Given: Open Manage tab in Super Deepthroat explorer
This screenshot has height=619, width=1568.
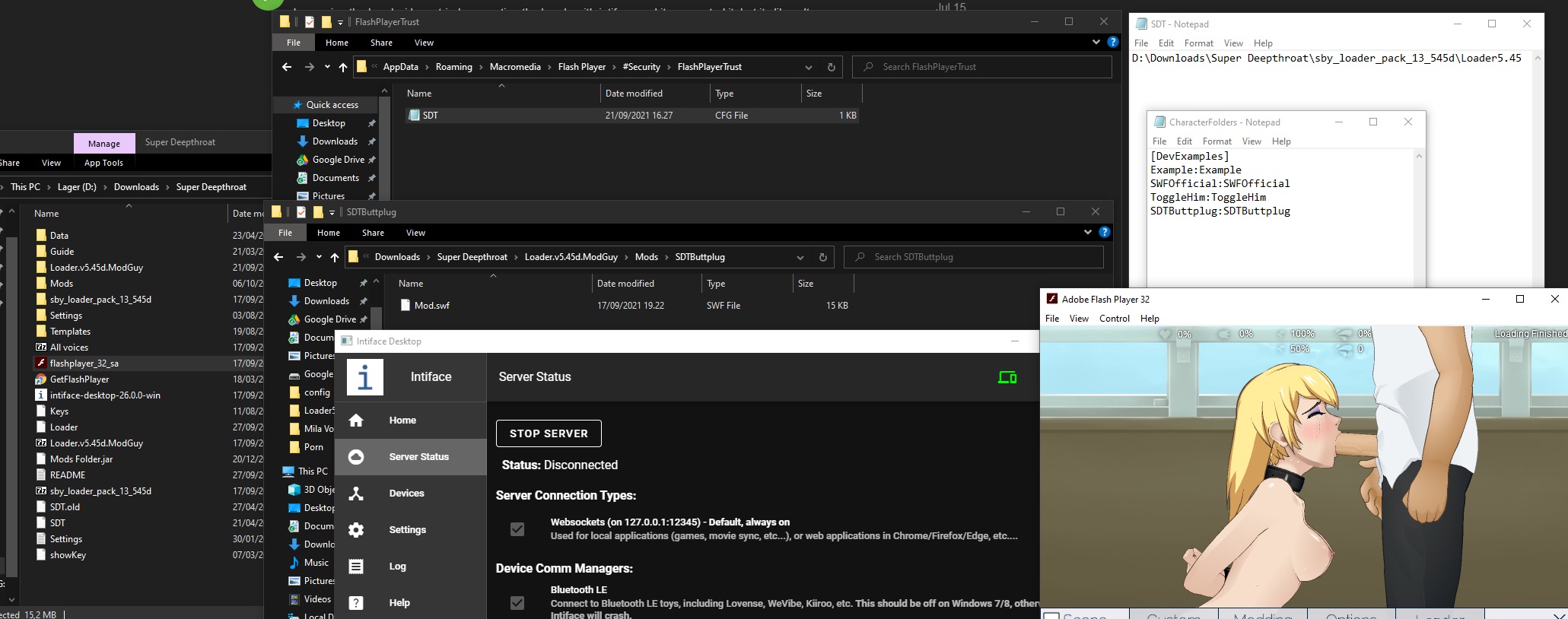Looking at the screenshot, I should point(104,143).
